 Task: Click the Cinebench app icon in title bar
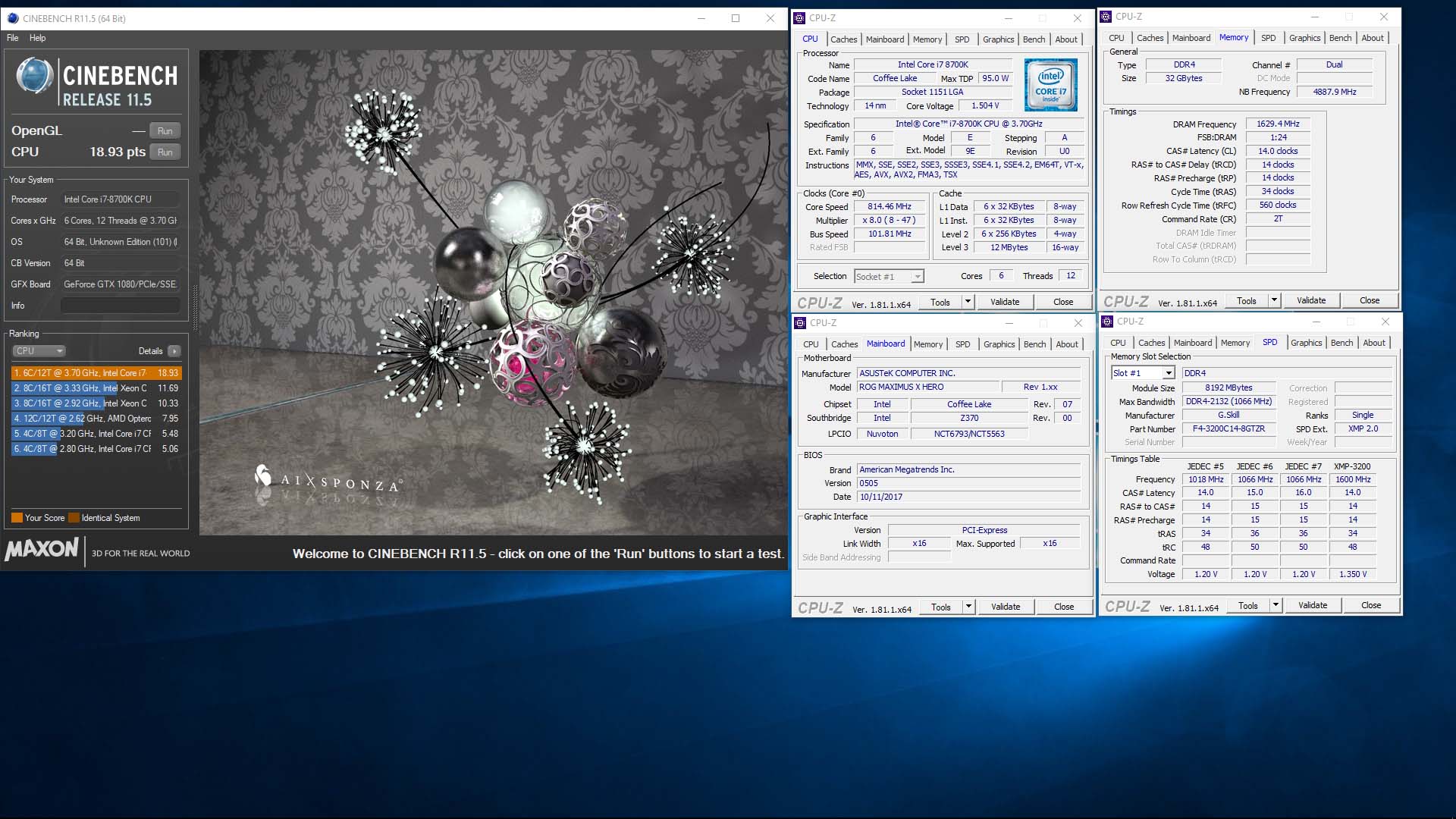[x=13, y=18]
